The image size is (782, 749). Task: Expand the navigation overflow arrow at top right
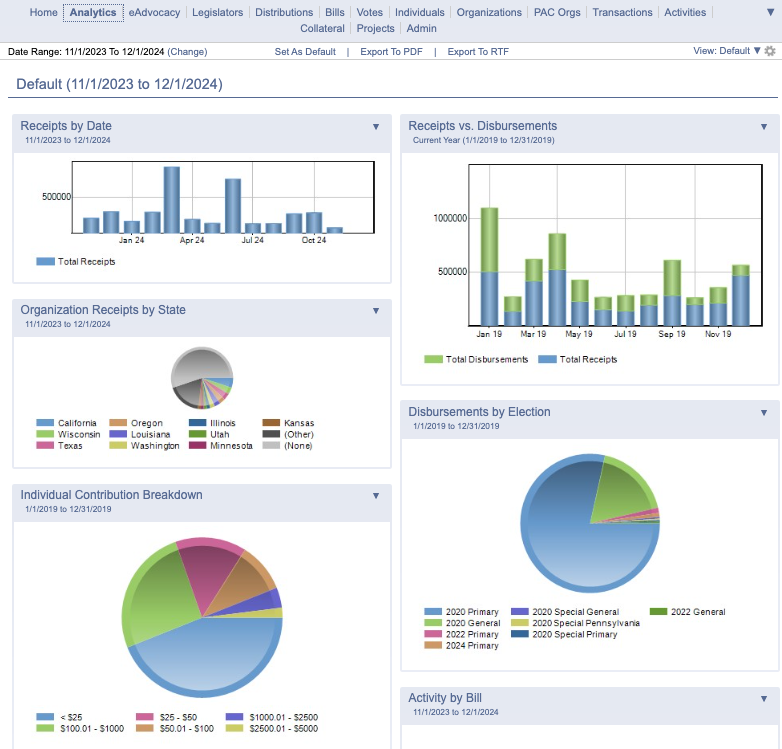coord(770,12)
